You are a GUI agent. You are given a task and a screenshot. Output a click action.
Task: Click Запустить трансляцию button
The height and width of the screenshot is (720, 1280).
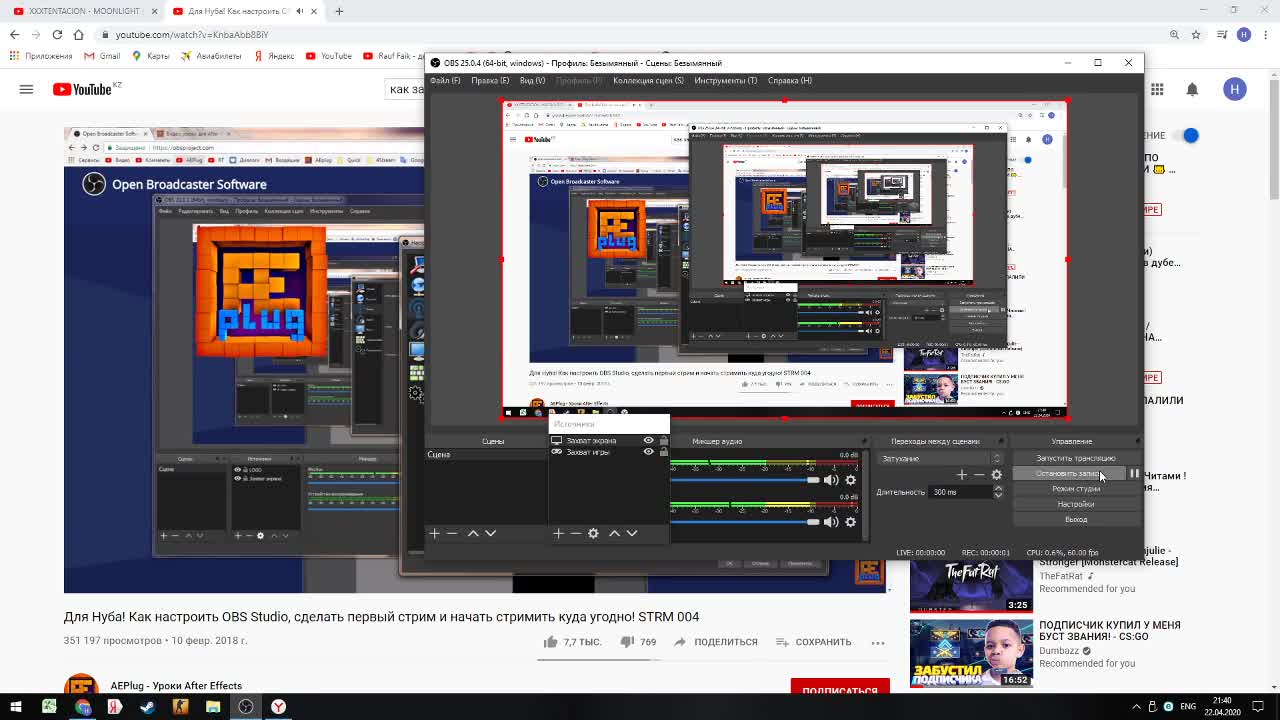1076,458
